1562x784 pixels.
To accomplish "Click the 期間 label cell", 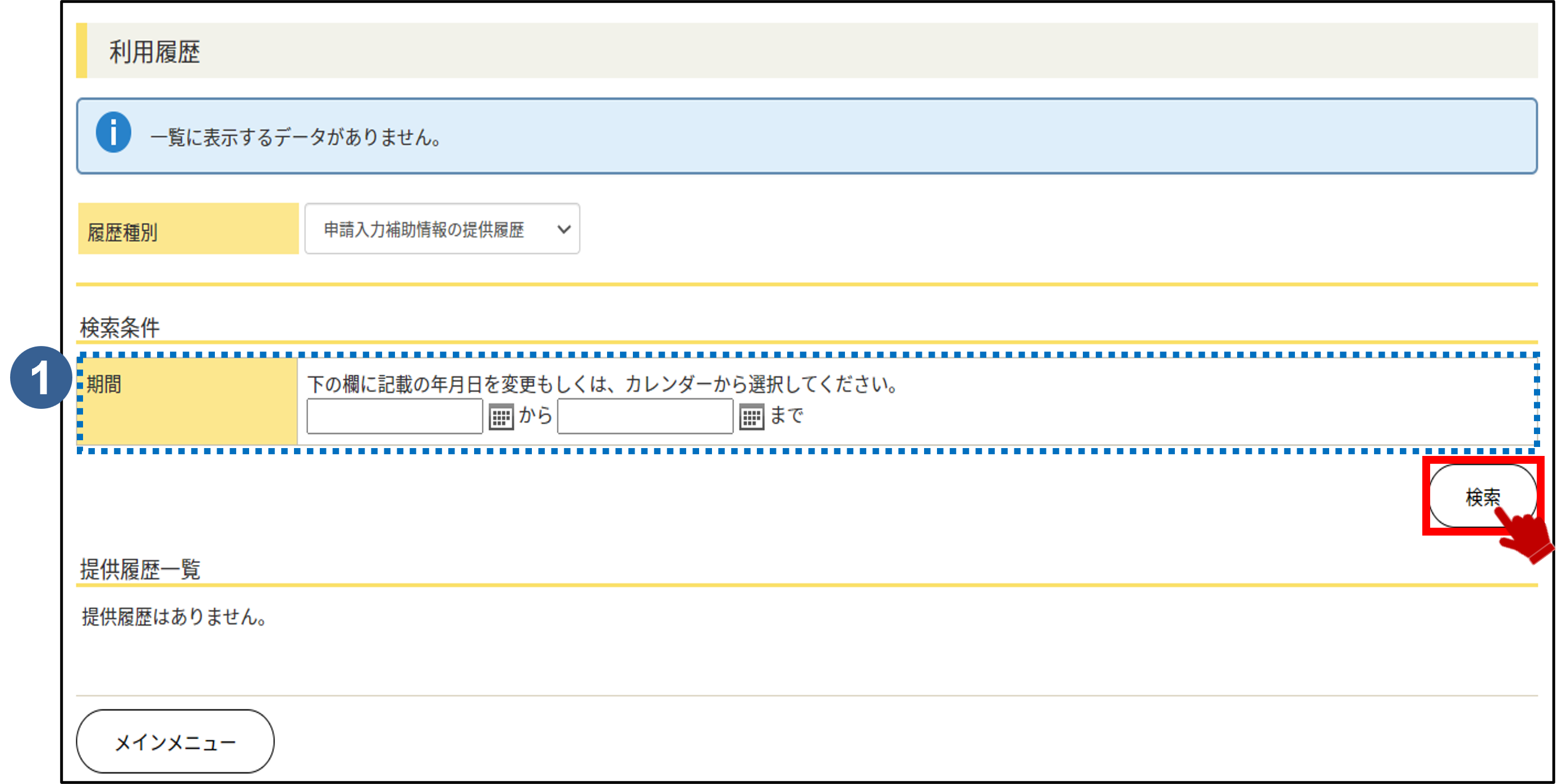I will (x=189, y=401).
